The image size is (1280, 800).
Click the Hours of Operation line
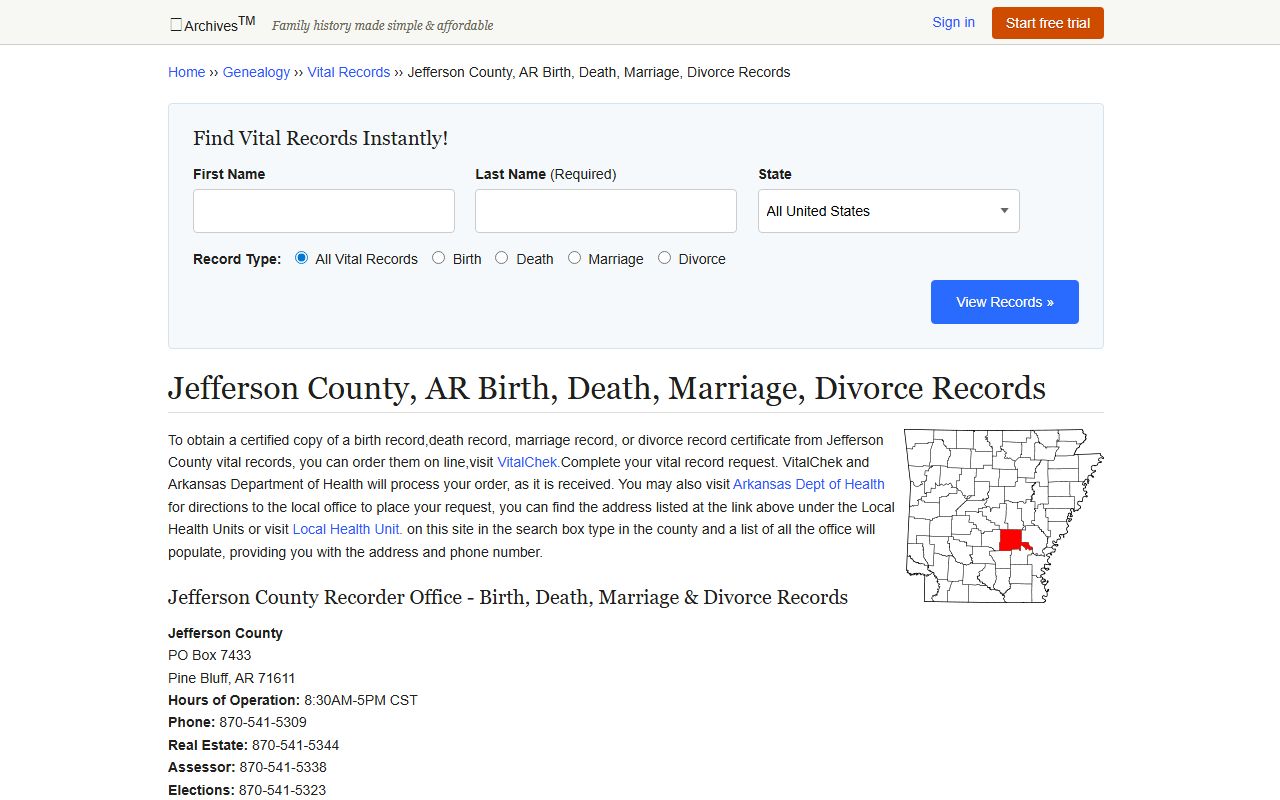point(293,700)
